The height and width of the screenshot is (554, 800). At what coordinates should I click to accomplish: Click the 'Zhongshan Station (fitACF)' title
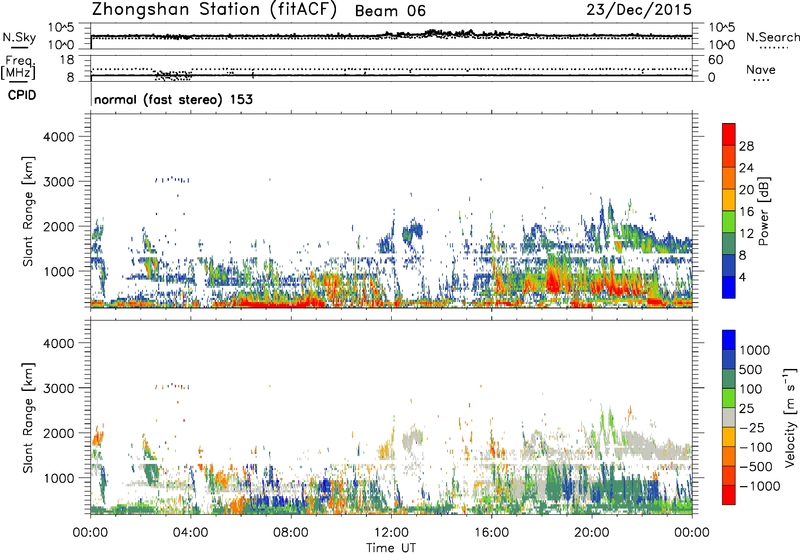(x=214, y=10)
